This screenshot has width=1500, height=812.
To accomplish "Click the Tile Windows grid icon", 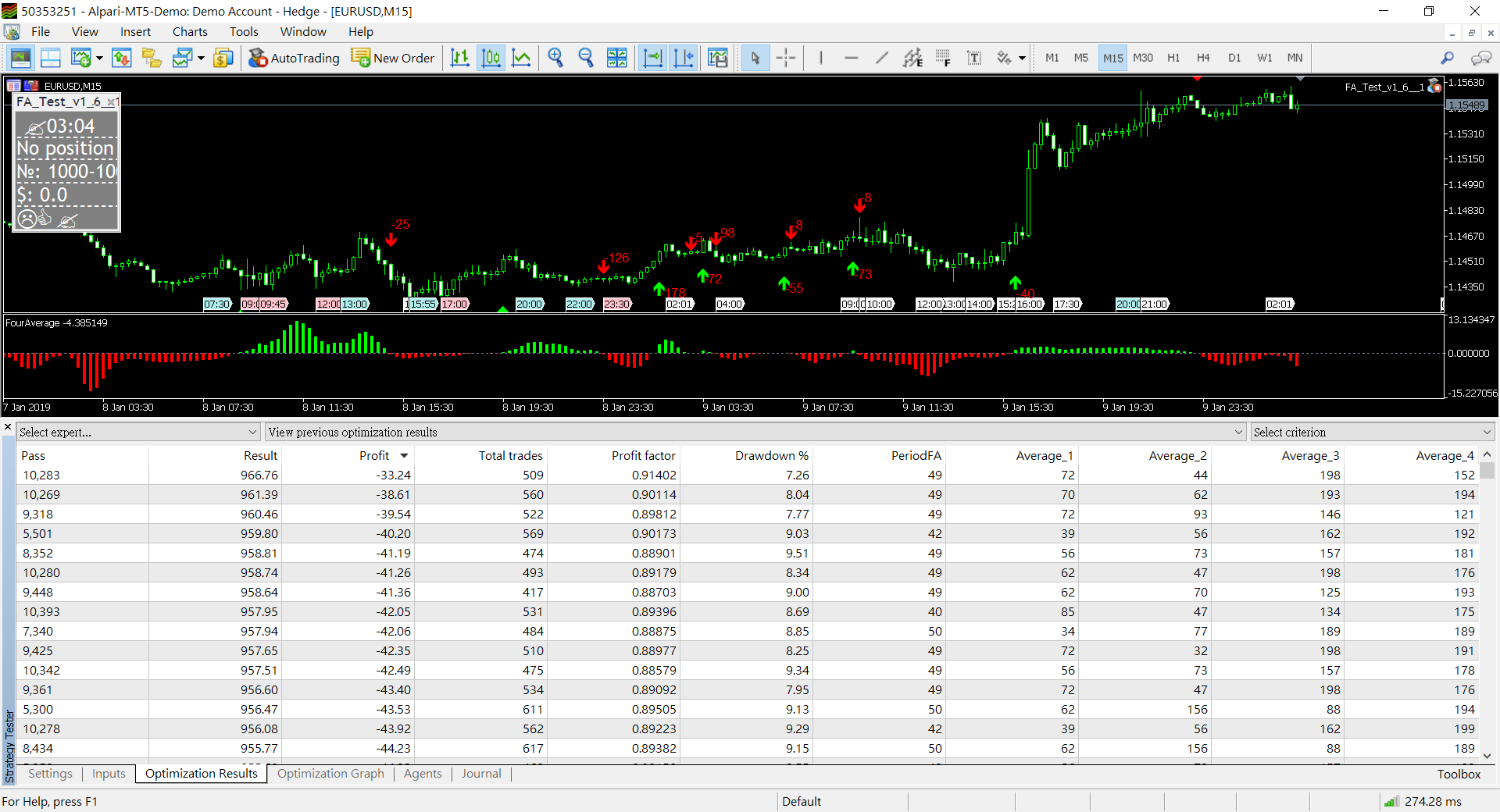I will click(x=616, y=58).
